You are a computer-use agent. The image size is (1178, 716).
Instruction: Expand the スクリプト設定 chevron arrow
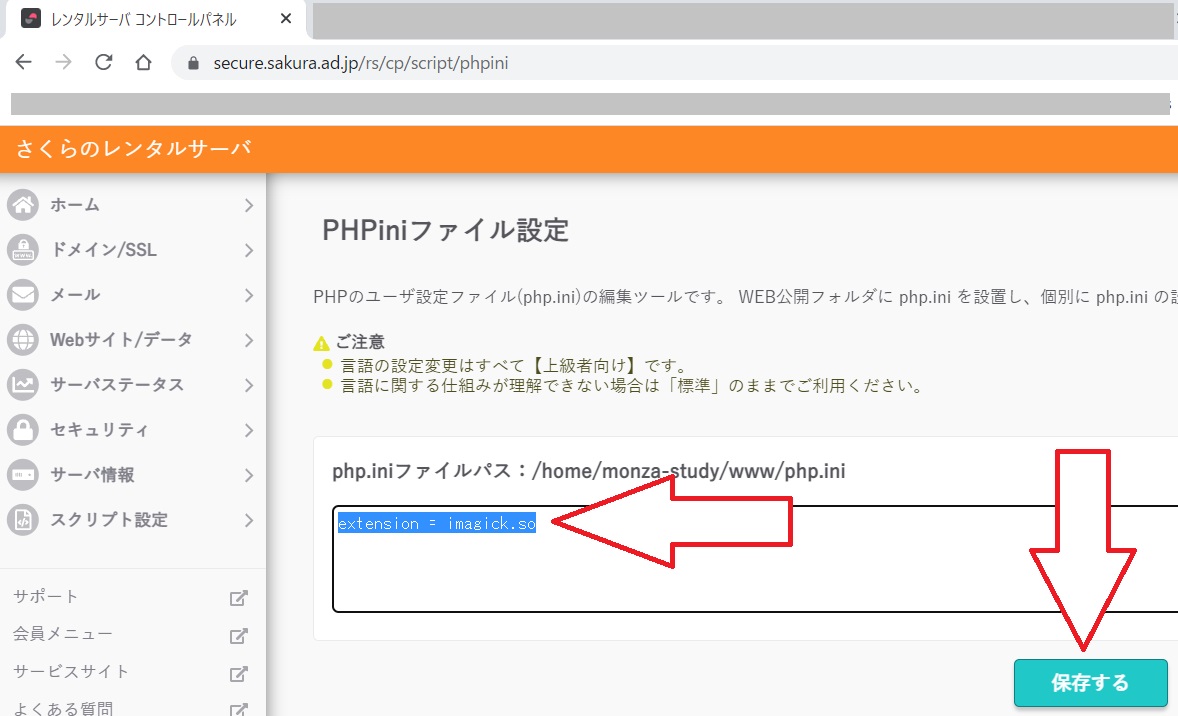pyautogui.click(x=248, y=520)
